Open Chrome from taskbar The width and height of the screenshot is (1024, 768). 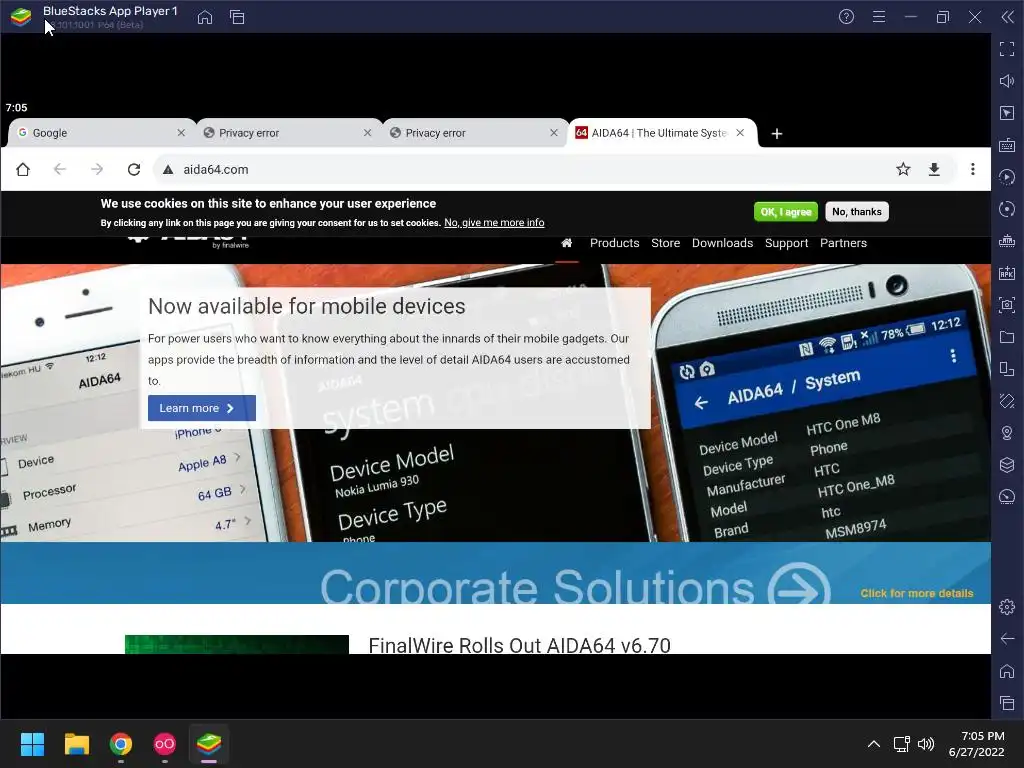[121, 744]
